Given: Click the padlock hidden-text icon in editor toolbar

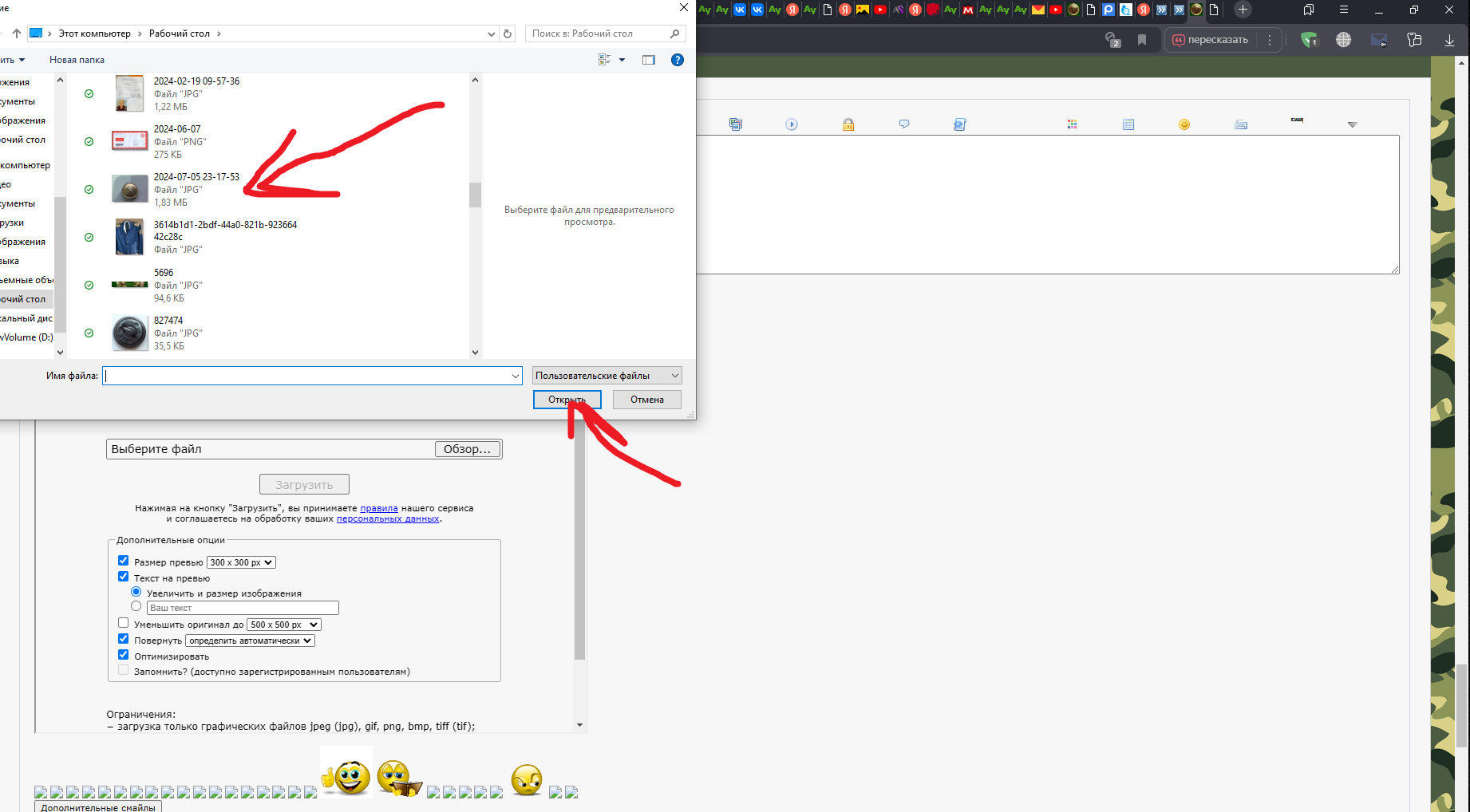Looking at the screenshot, I should click(x=848, y=124).
